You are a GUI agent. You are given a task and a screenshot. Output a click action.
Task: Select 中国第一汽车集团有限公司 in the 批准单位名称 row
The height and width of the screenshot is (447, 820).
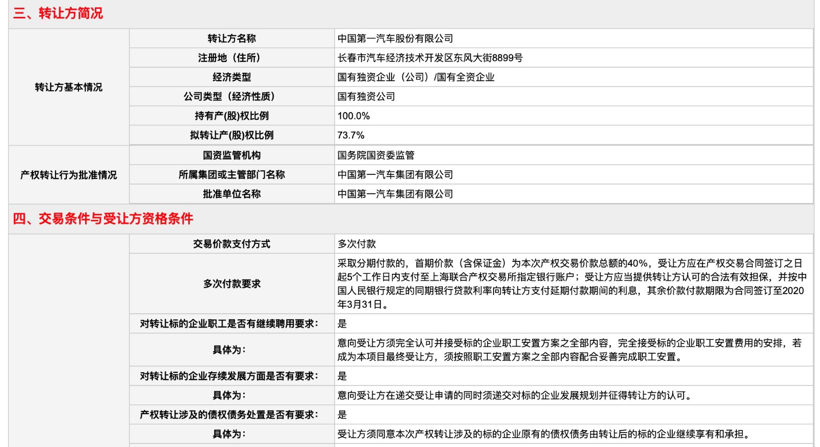tap(395, 194)
